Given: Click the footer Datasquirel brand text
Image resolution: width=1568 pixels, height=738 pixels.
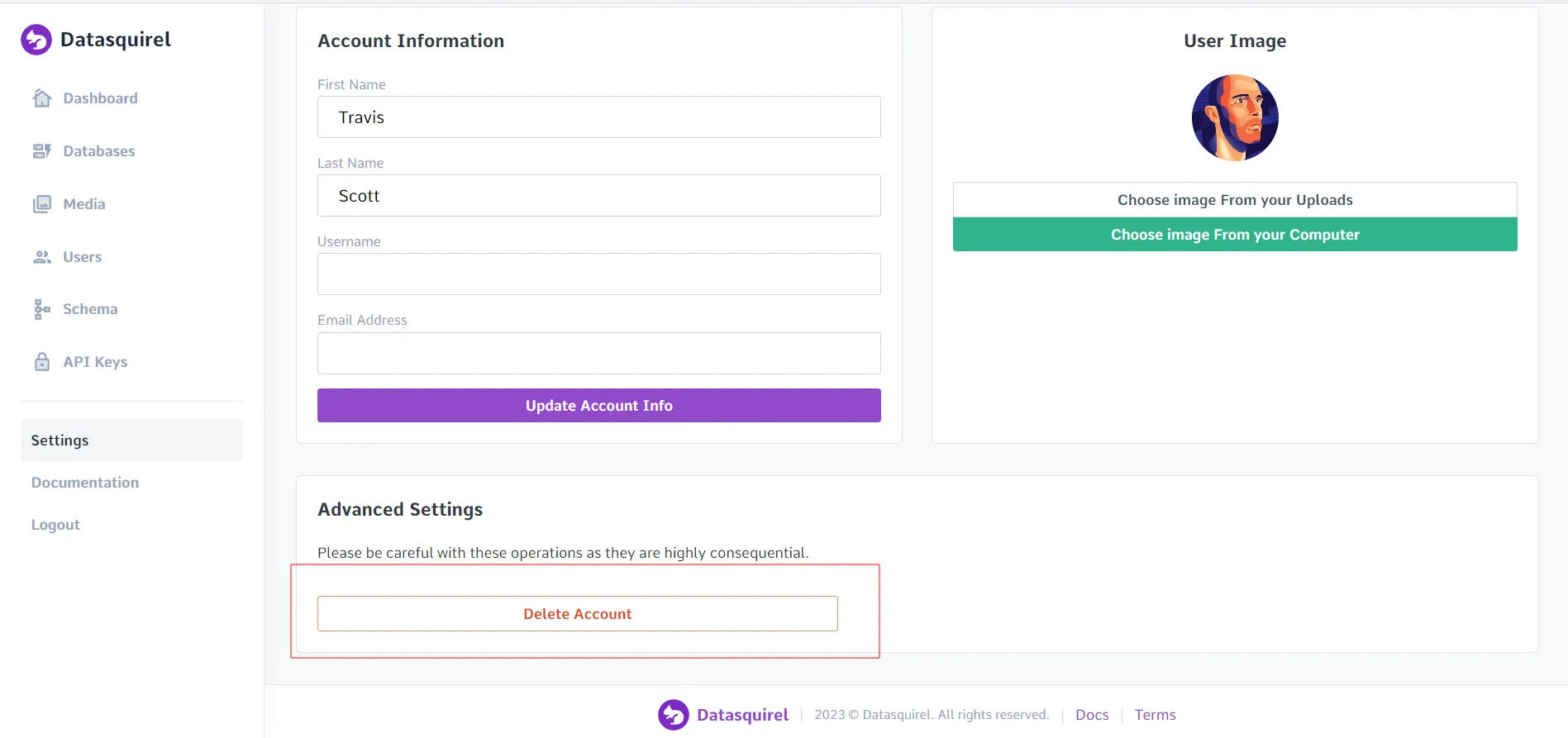Looking at the screenshot, I should pyautogui.click(x=742, y=715).
